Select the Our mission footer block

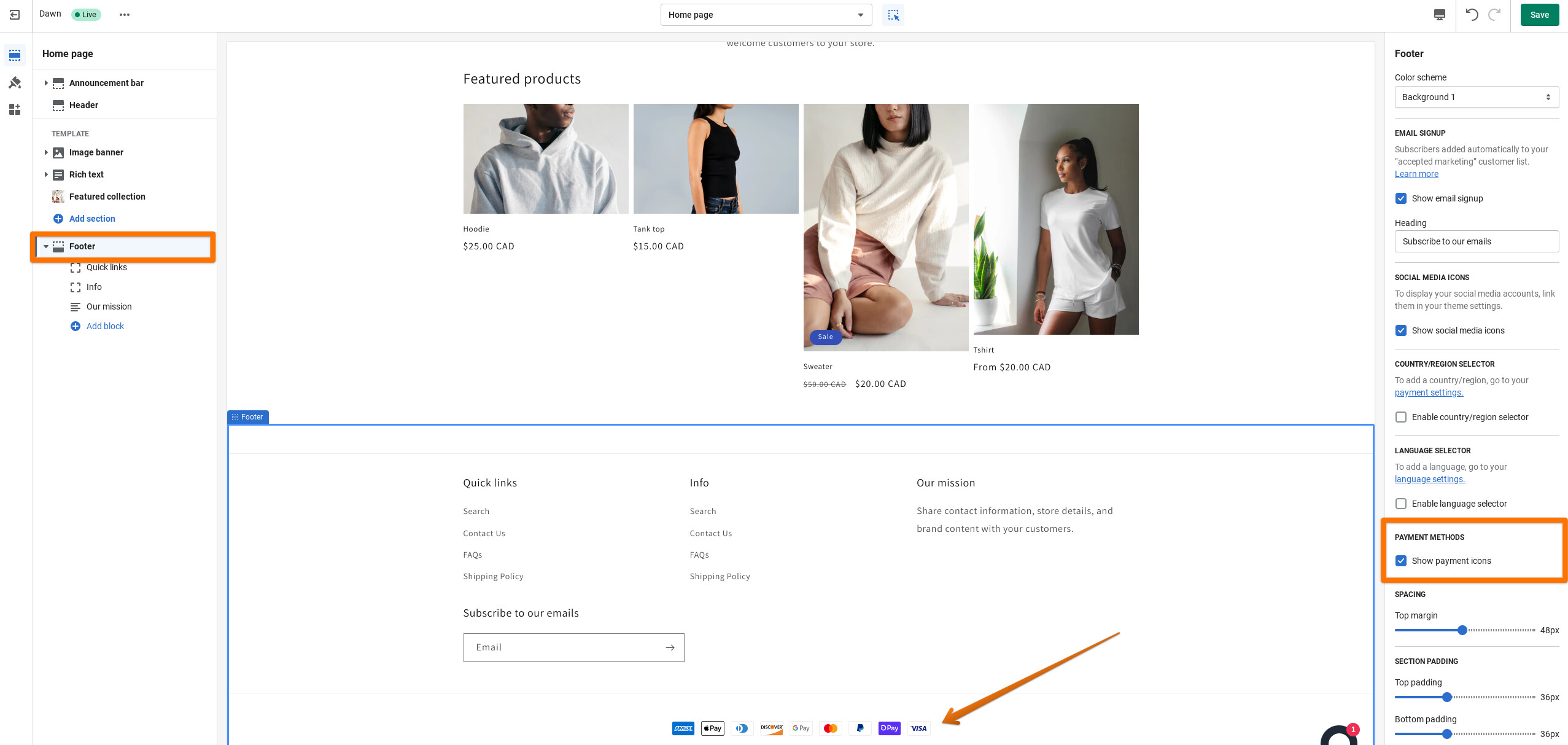109,306
